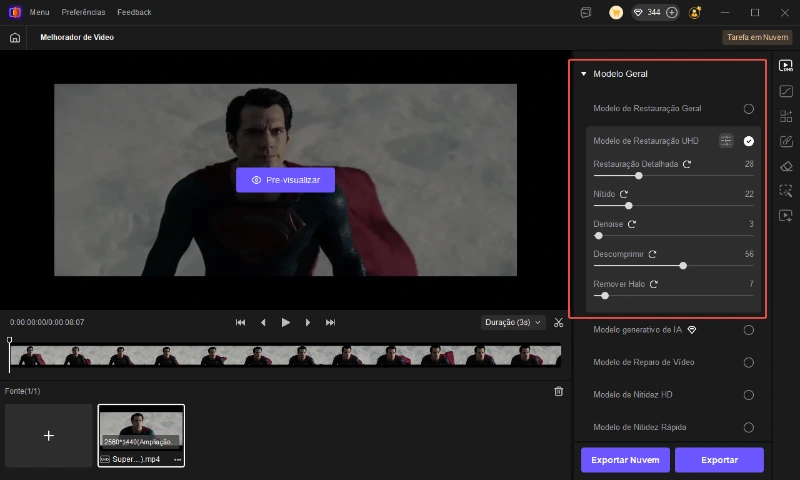Open UHD model settings icon
This screenshot has height=480, width=800.
[x=726, y=141]
